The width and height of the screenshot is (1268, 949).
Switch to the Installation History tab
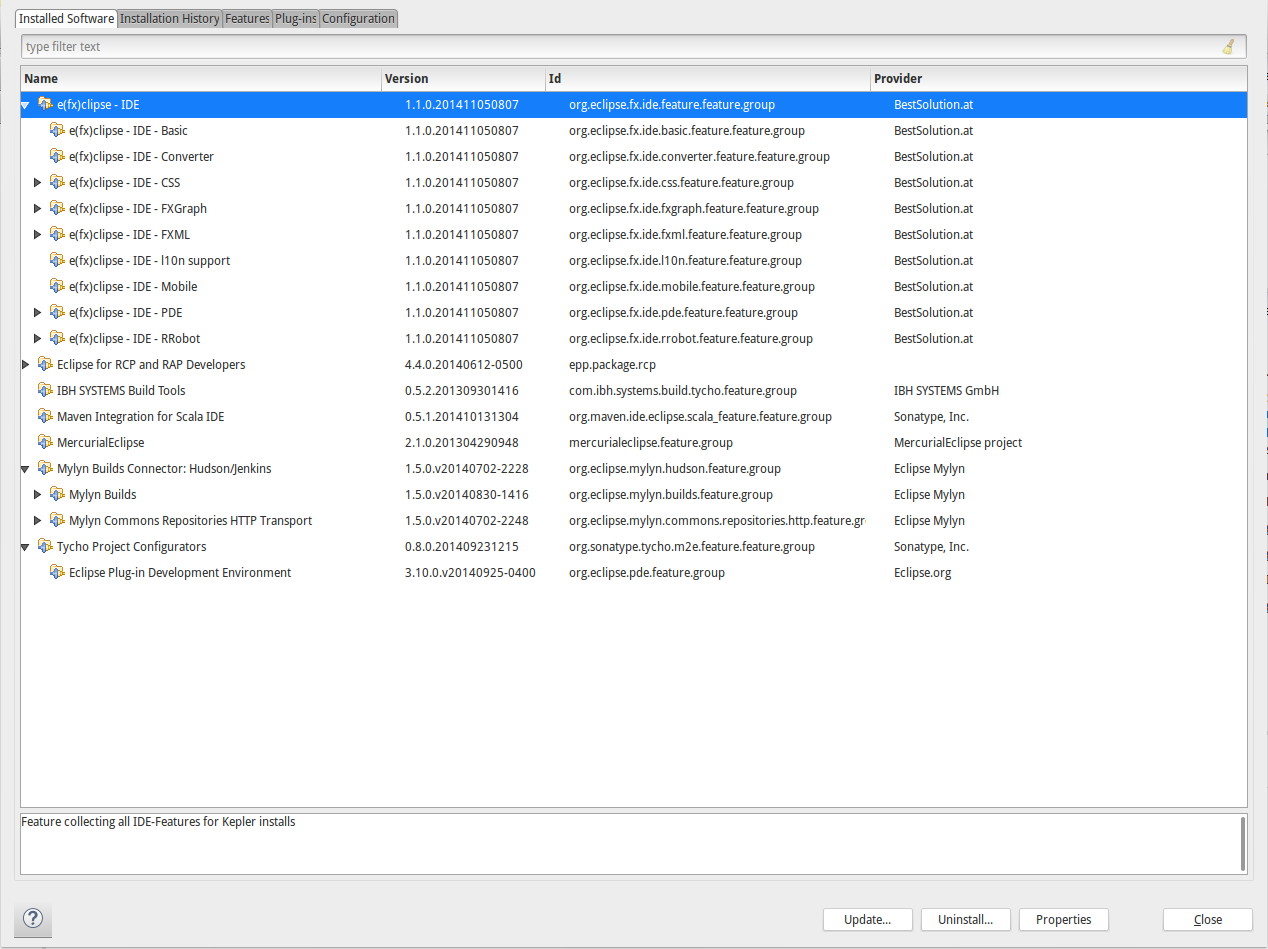point(170,18)
